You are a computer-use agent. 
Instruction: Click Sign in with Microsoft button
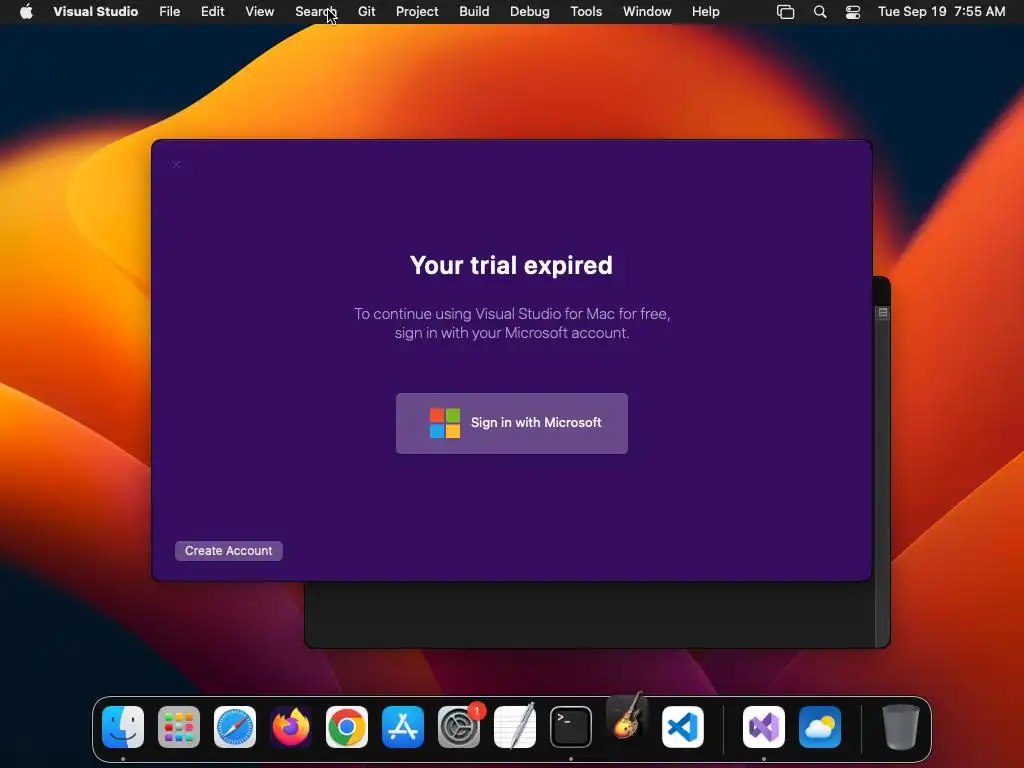(511, 423)
